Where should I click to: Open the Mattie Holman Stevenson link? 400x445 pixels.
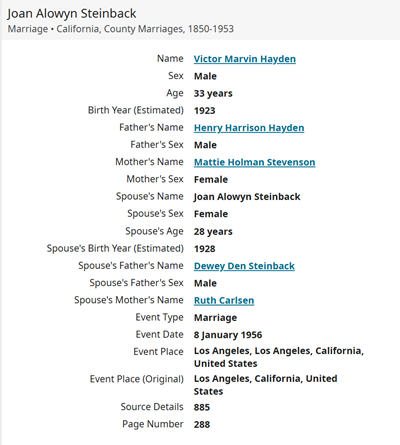click(x=255, y=162)
